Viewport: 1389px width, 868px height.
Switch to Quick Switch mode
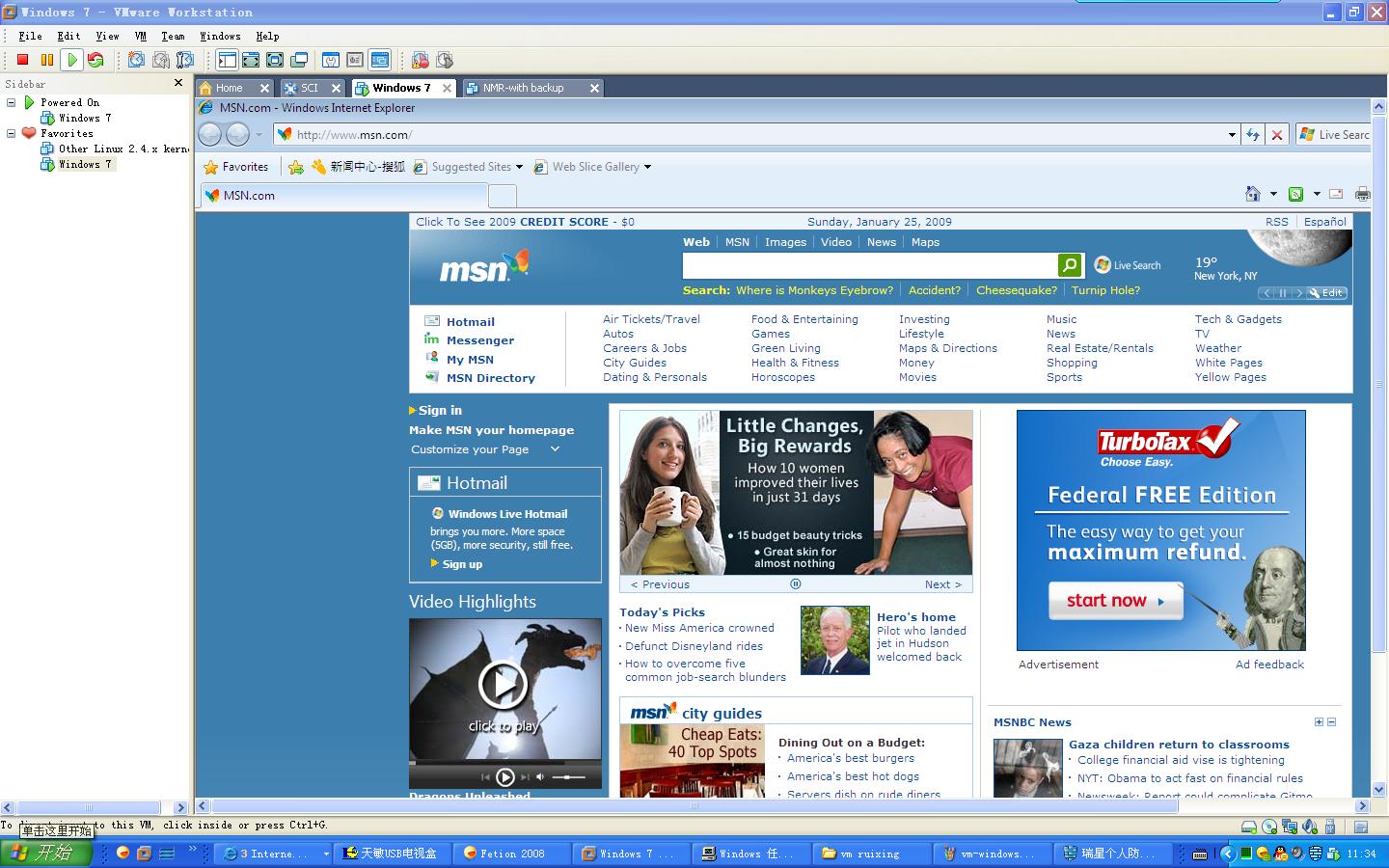(251, 60)
